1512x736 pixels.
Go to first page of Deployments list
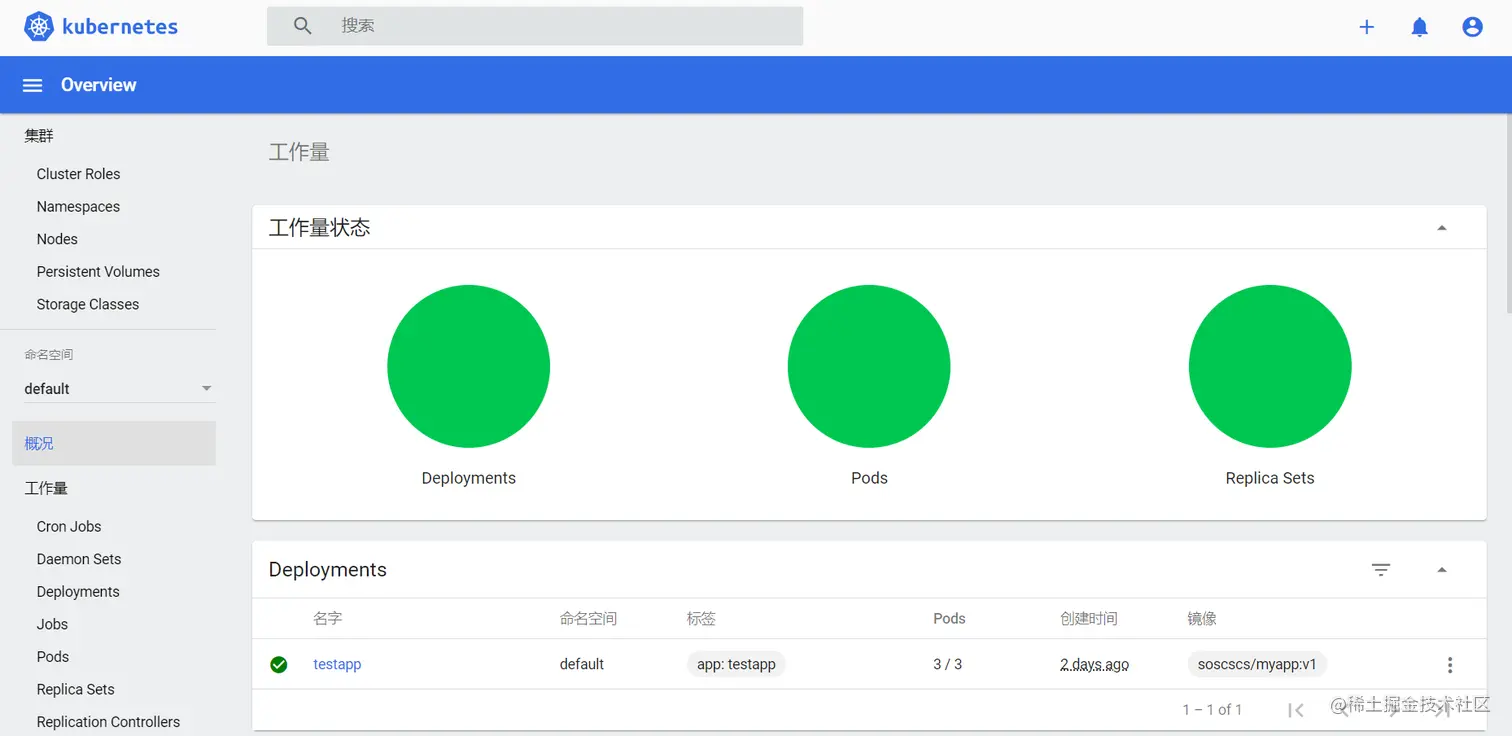click(x=1296, y=710)
